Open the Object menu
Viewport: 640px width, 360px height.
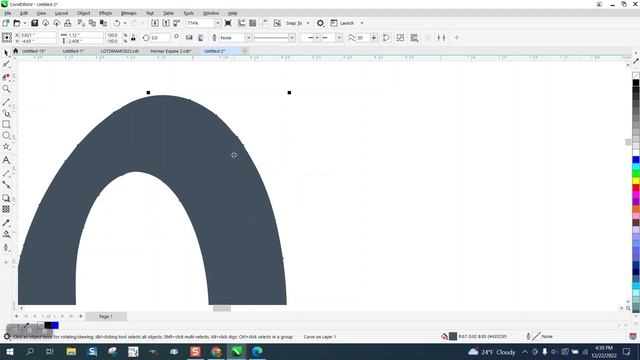pyautogui.click(x=84, y=13)
